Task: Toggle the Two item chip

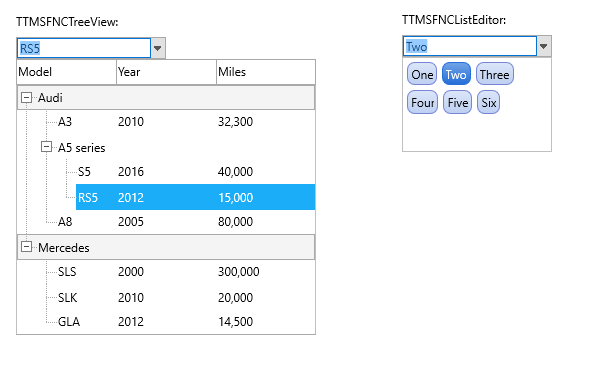Action: tap(456, 74)
